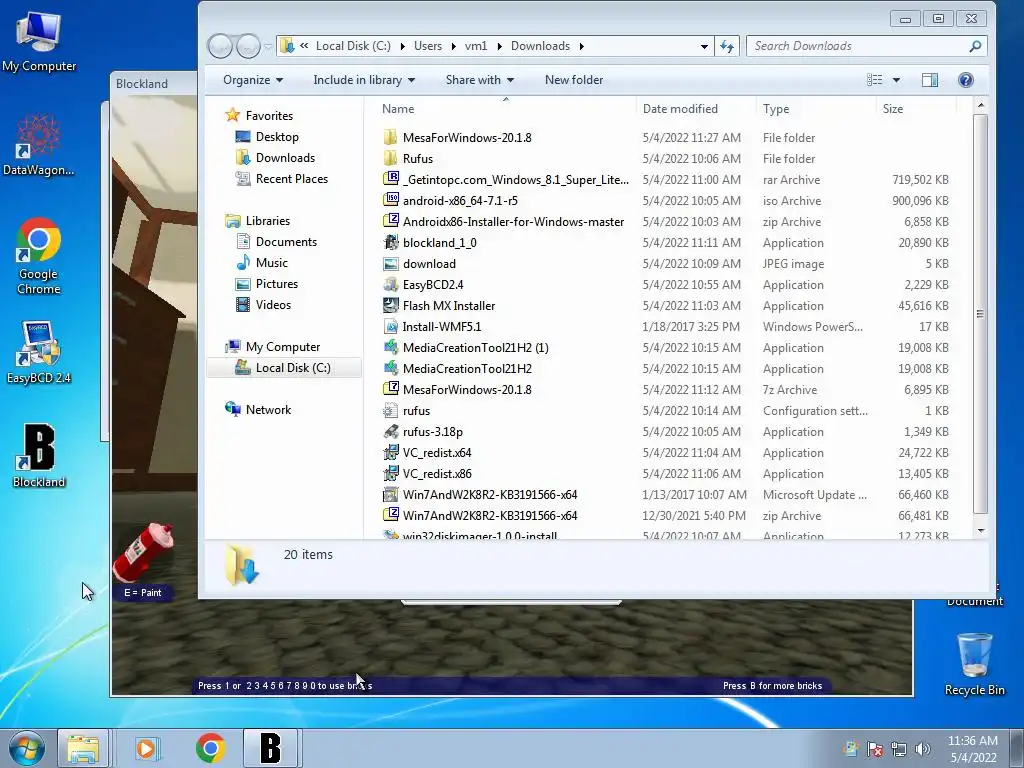Go to Local Disk (C:) in breadcrumb
This screenshot has height=768, width=1024.
353,46
